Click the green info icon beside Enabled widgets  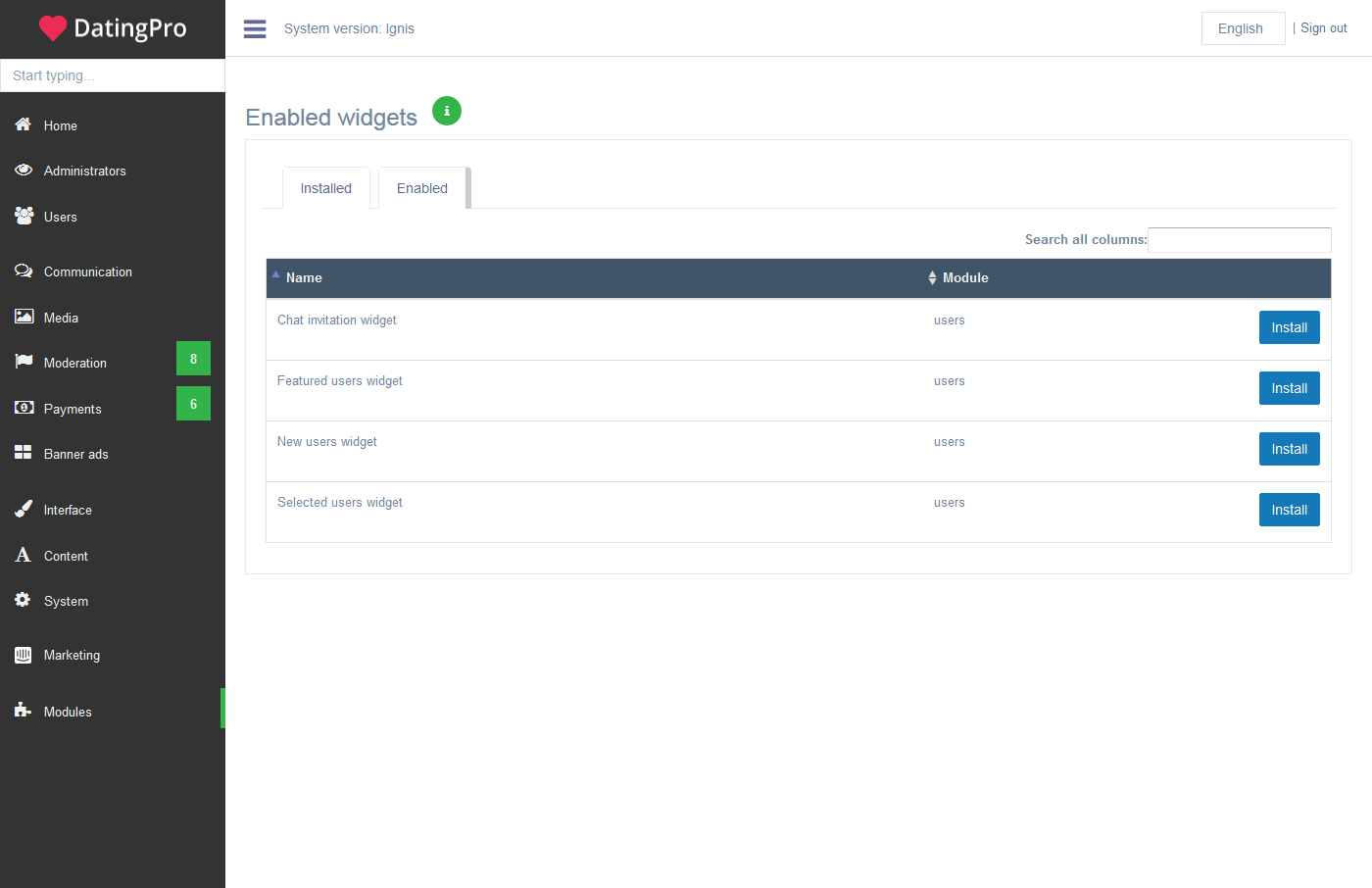click(447, 111)
